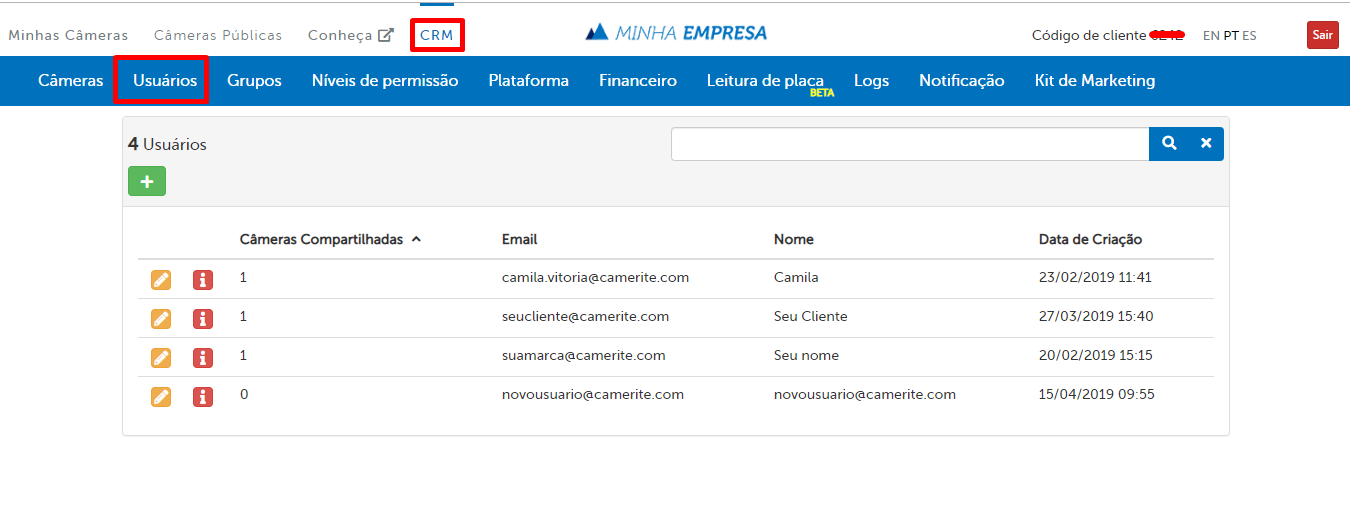Open info icon for Seu Cliente user
The width and height of the screenshot is (1350, 506).
coord(203,319)
